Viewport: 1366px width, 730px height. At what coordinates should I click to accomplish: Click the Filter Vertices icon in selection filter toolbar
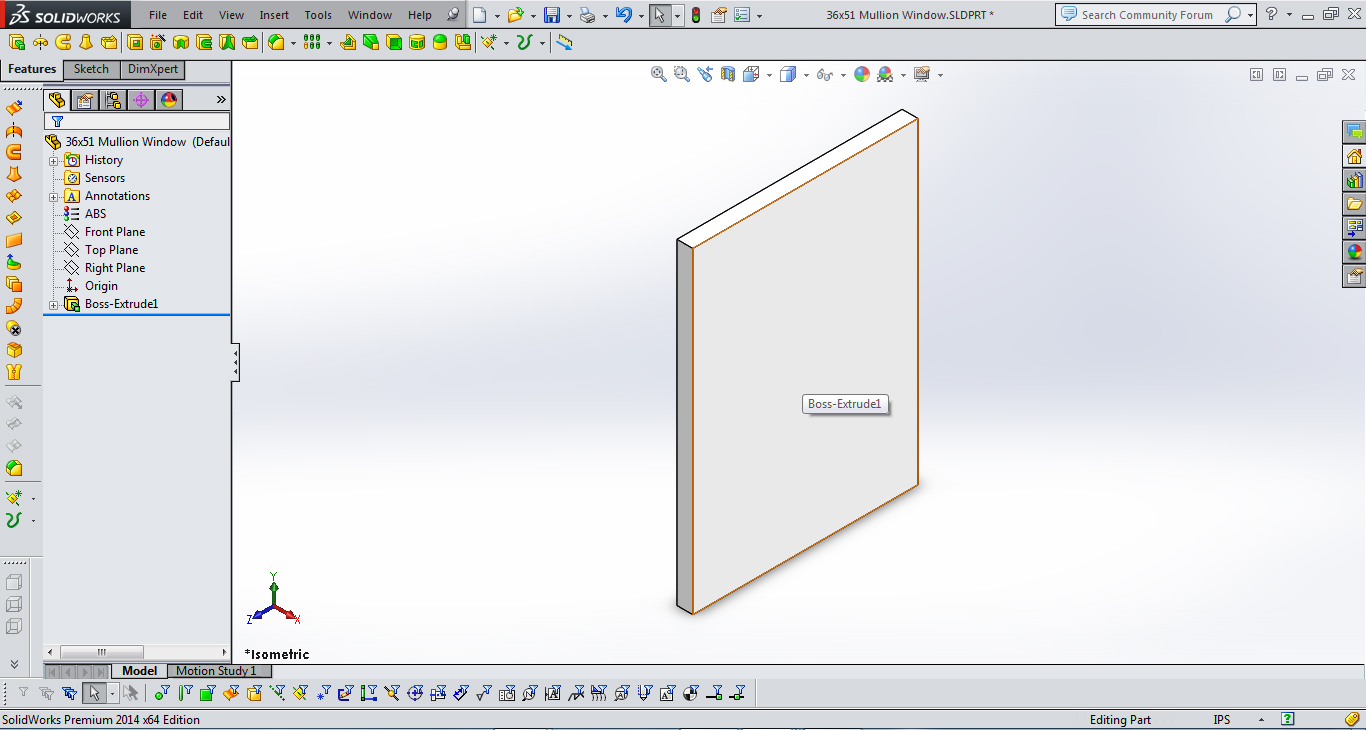[x=161, y=692]
